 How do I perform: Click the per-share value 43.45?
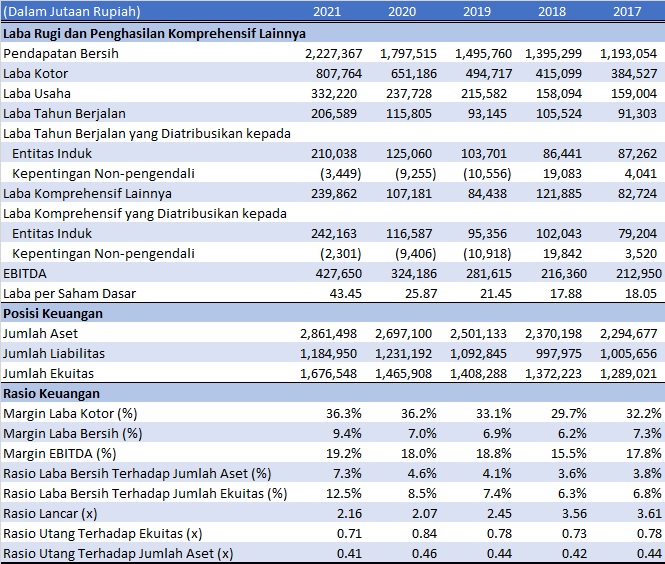point(345,293)
